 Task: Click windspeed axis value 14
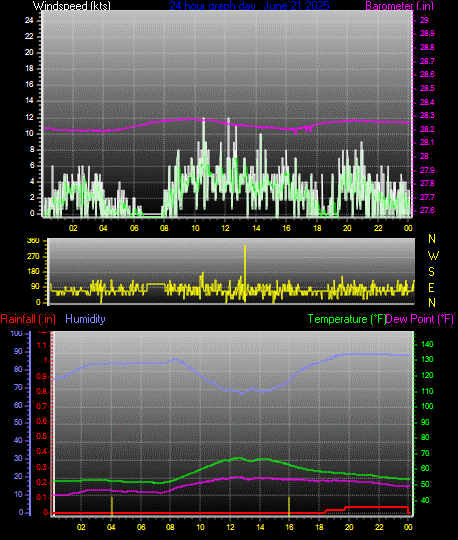pos(29,100)
